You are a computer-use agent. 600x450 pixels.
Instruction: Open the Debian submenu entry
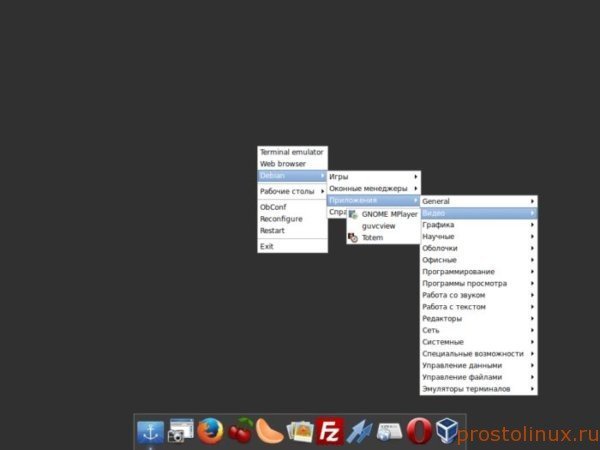(292, 176)
